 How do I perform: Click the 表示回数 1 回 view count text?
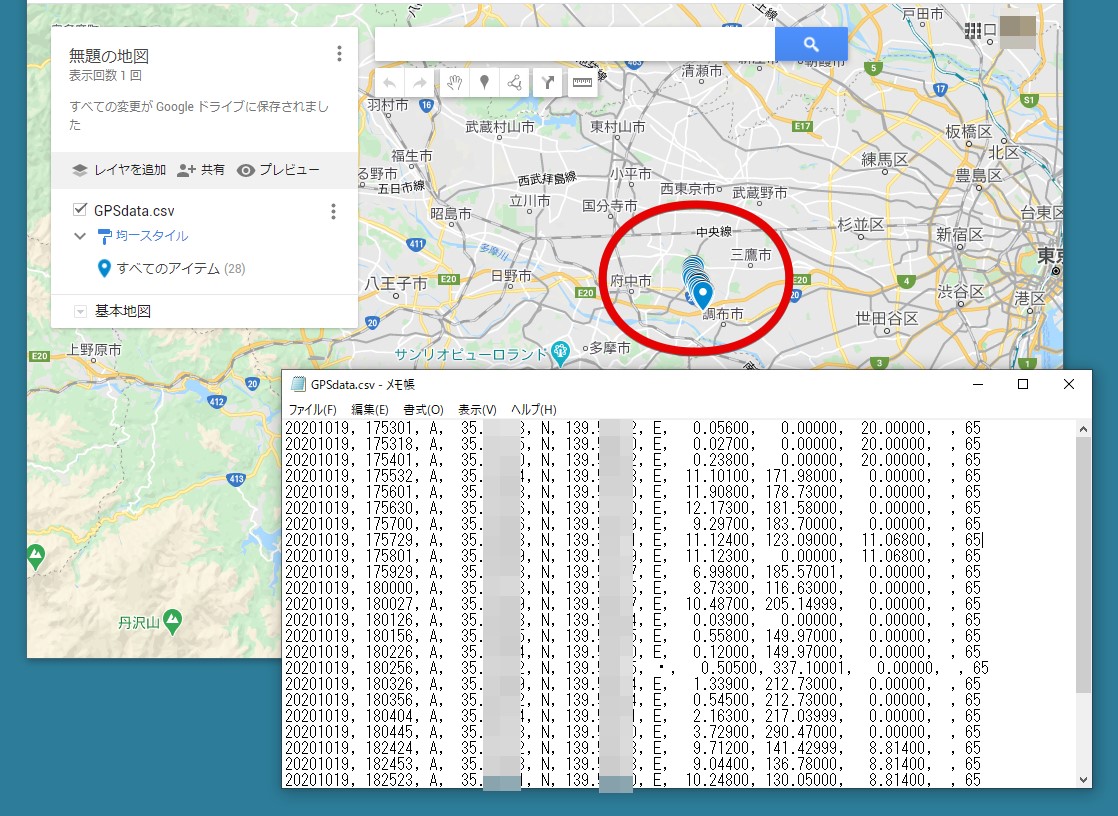pyautogui.click(x=105, y=76)
